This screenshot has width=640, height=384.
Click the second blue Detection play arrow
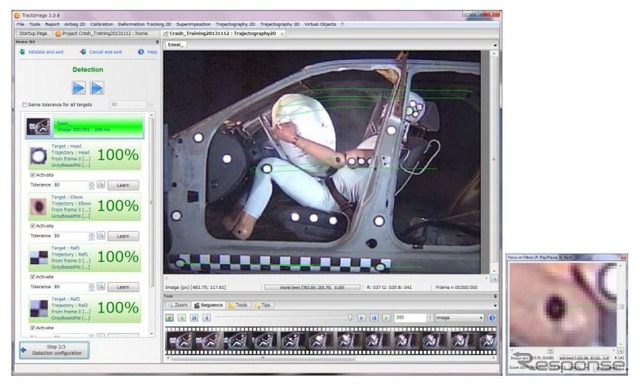point(97,88)
